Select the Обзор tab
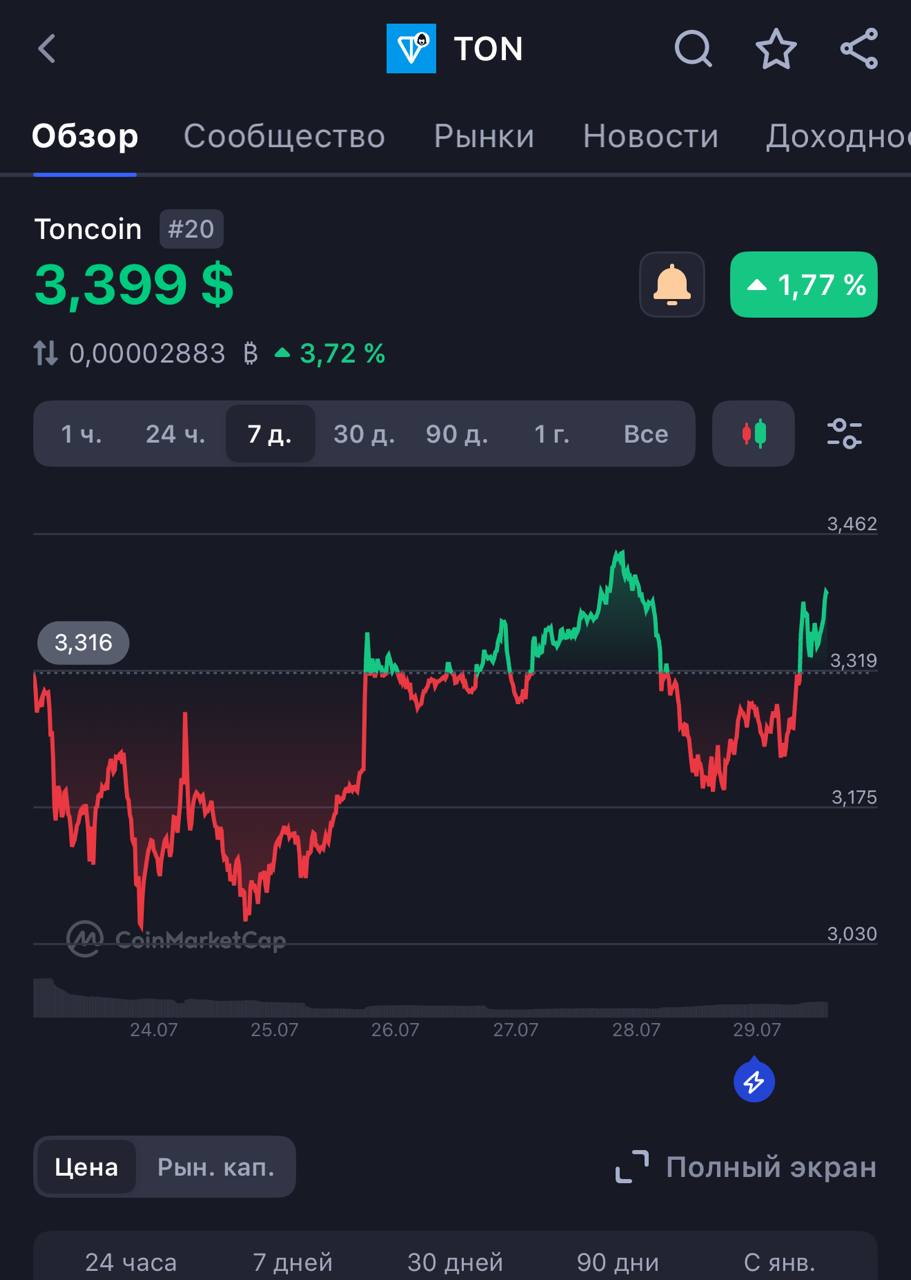Image resolution: width=911 pixels, height=1280 pixels. 85,136
